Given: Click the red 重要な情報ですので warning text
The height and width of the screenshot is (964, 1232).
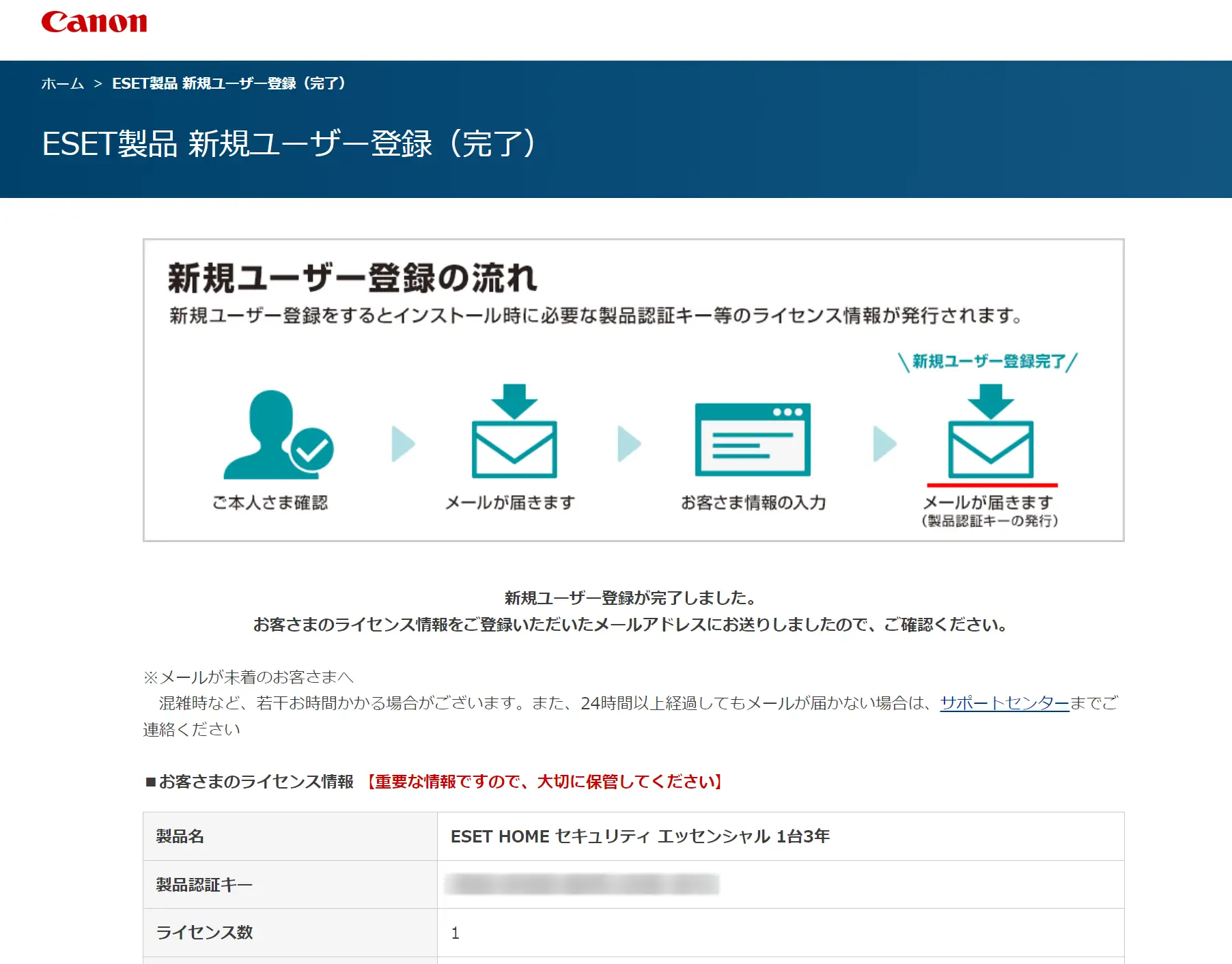Looking at the screenshot, I should 544,782.
